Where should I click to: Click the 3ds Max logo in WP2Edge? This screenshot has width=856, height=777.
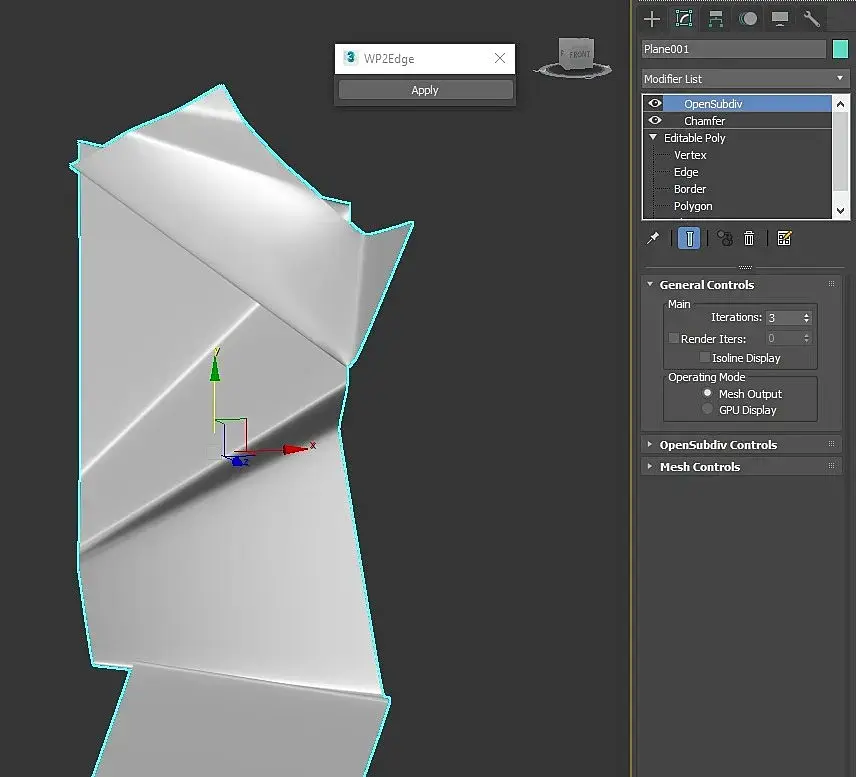point(350,57)
